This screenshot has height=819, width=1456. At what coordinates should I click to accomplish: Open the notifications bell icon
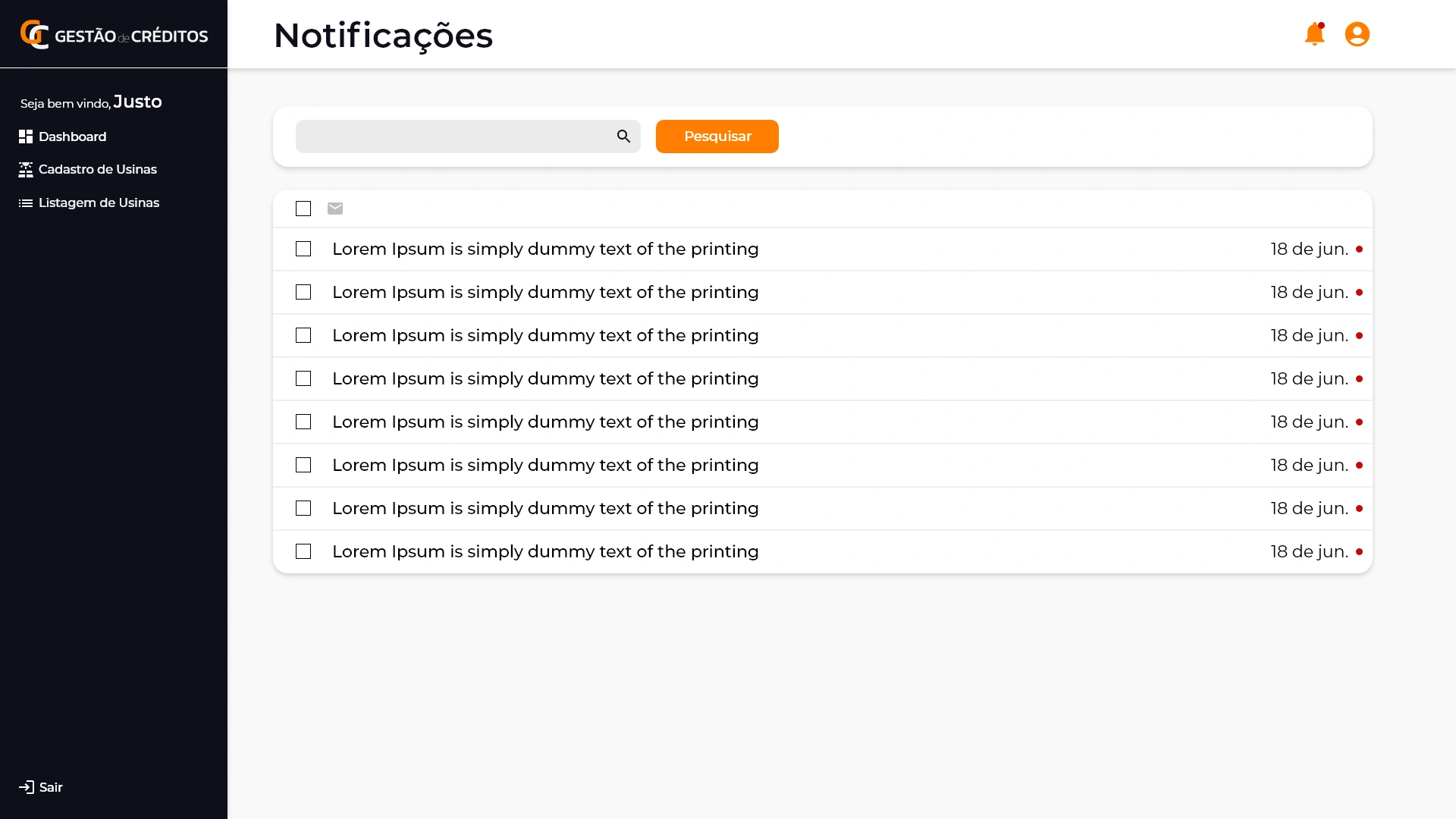point(1314,35)
